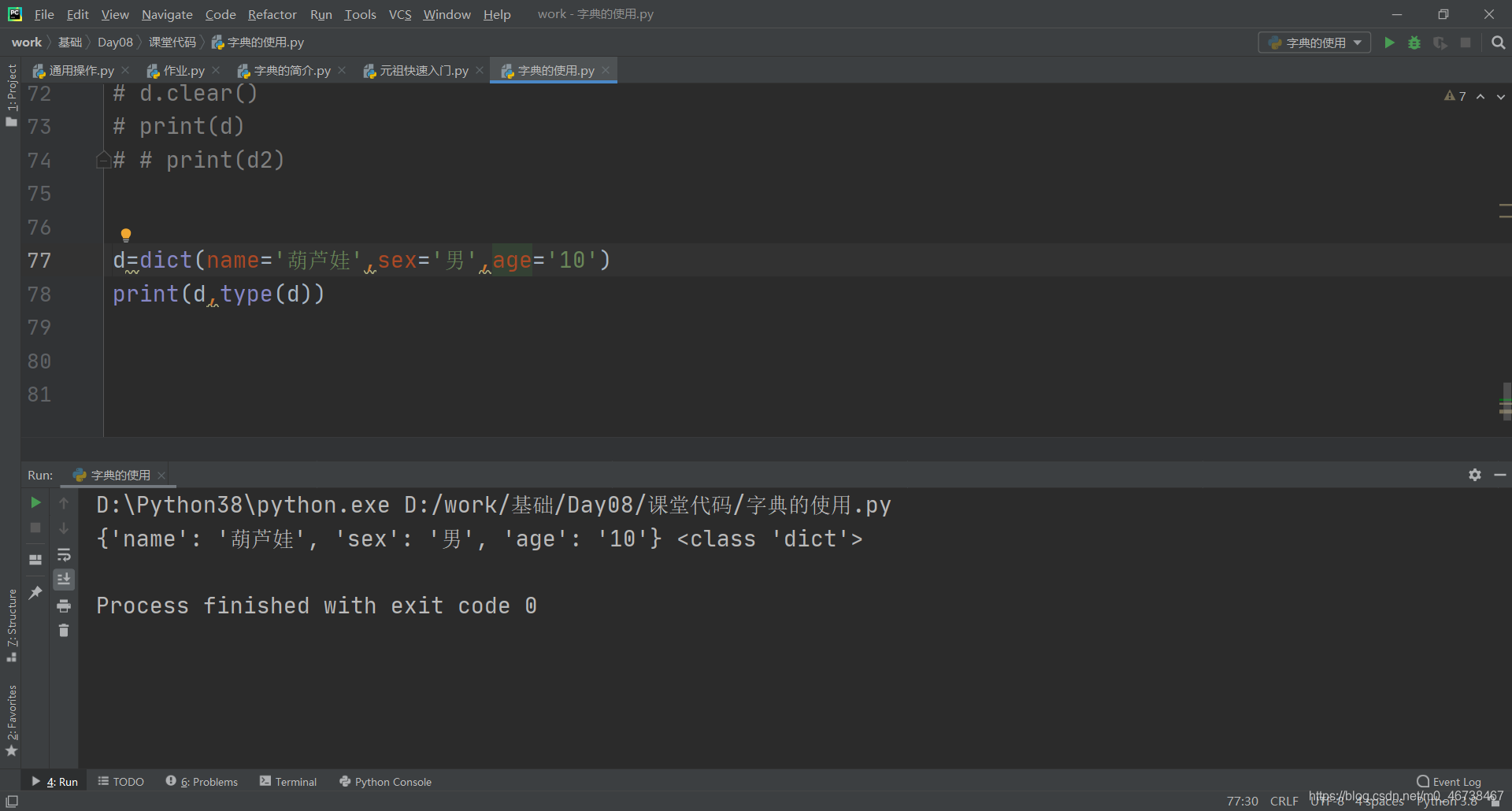Open Search Everywhere magnifier icon
Screen dimensions: 1512x811
pyautogui.click(x=1498, y=43)
